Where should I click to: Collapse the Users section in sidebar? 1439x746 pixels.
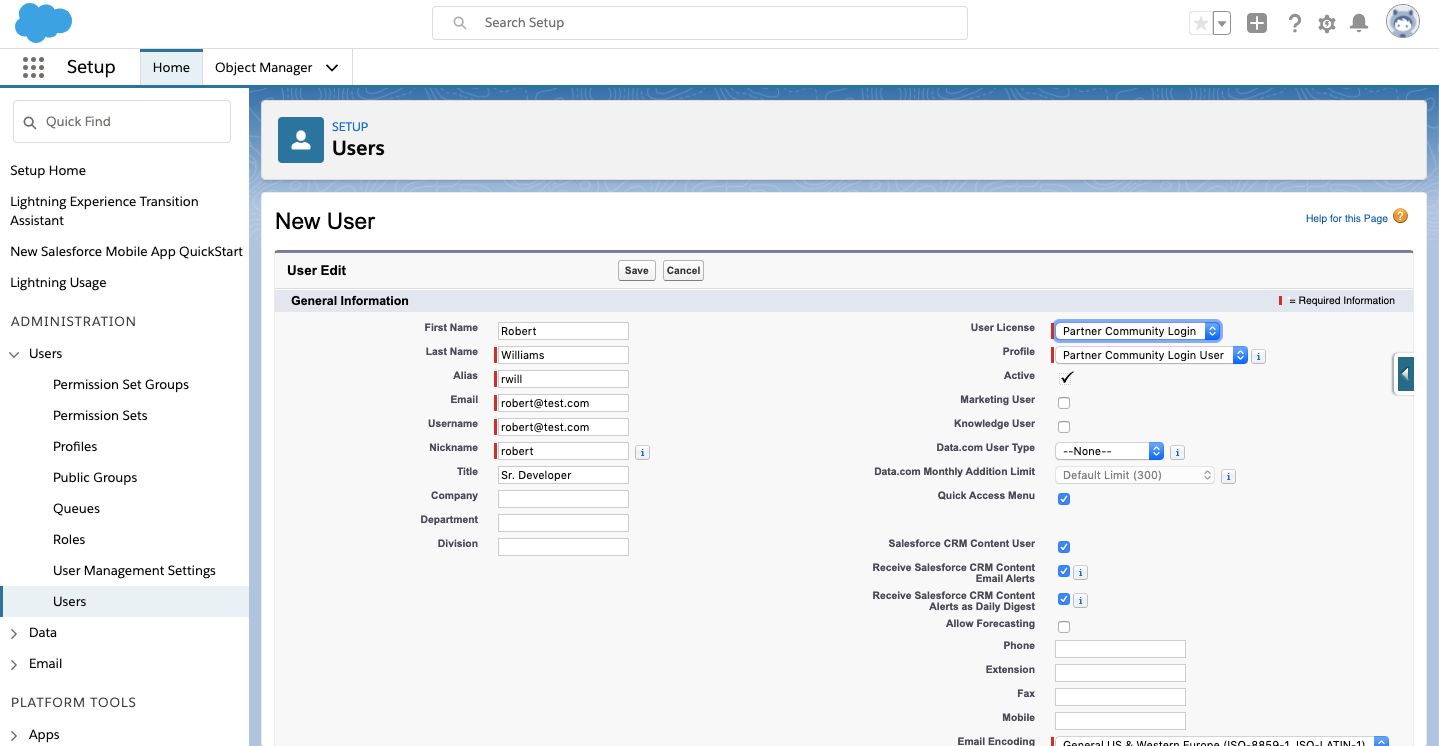pos(14,354)
